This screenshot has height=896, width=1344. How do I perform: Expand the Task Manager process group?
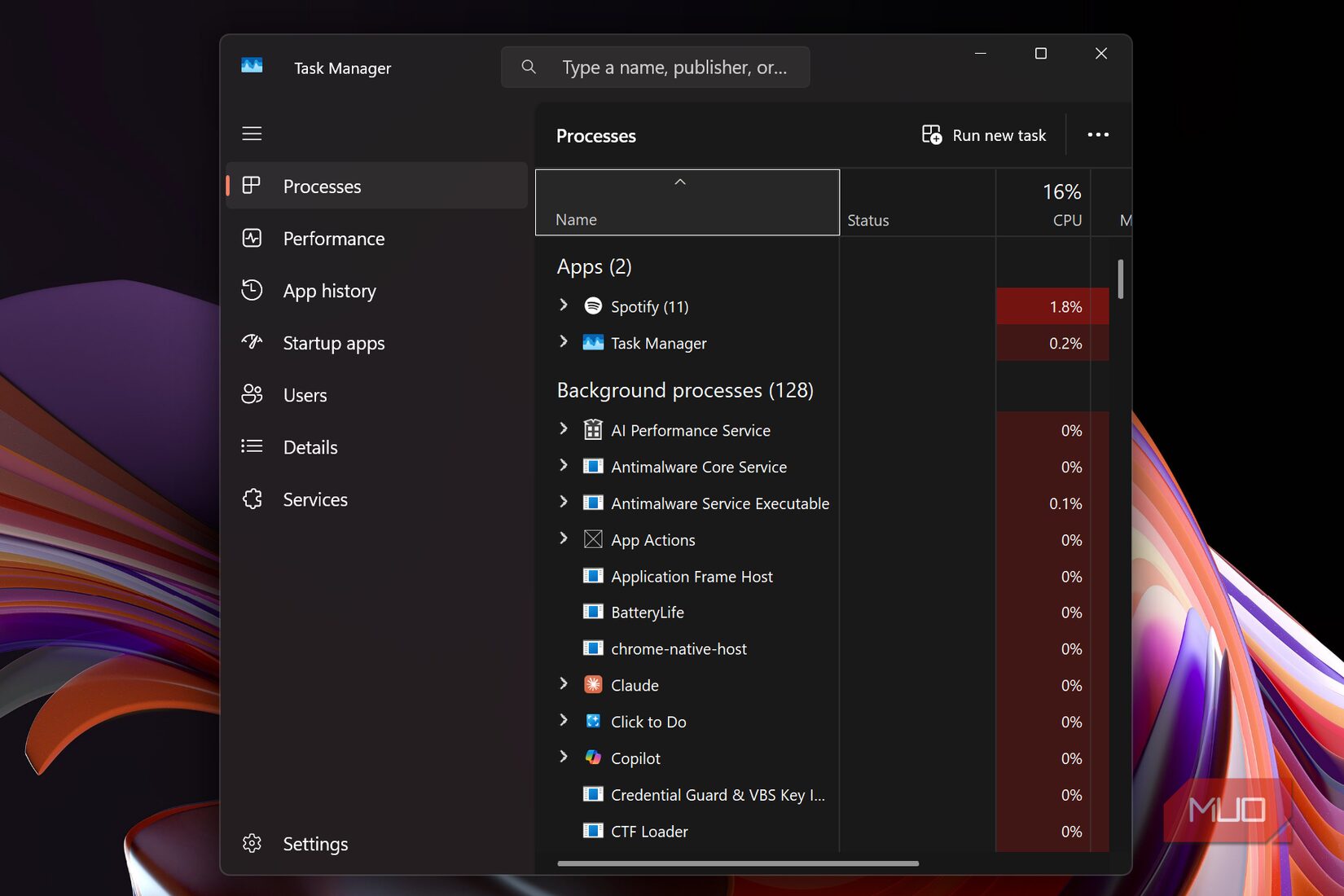point(563,341)
